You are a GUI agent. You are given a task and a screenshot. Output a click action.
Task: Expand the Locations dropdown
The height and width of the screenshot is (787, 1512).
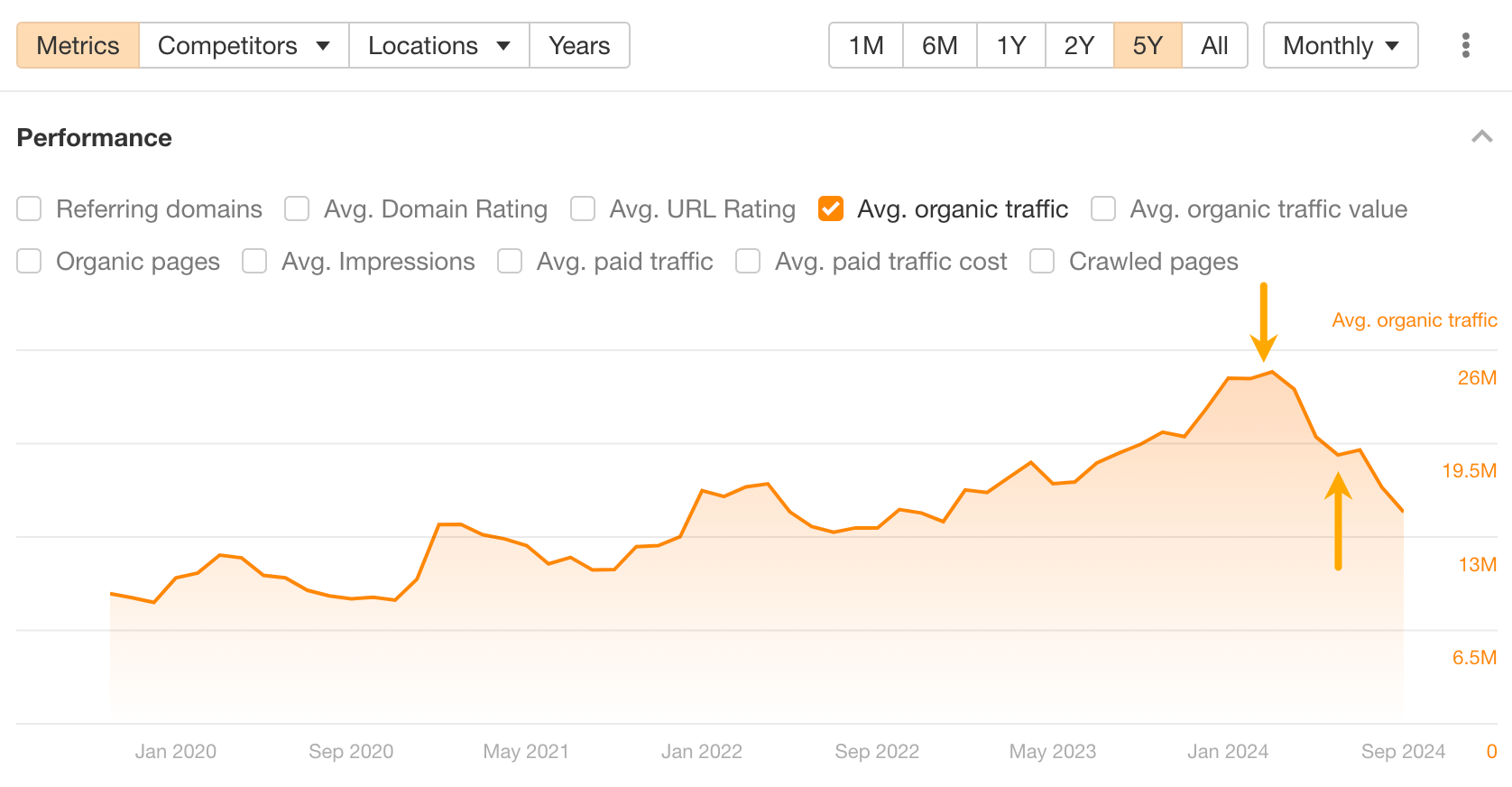coord(438,45)
